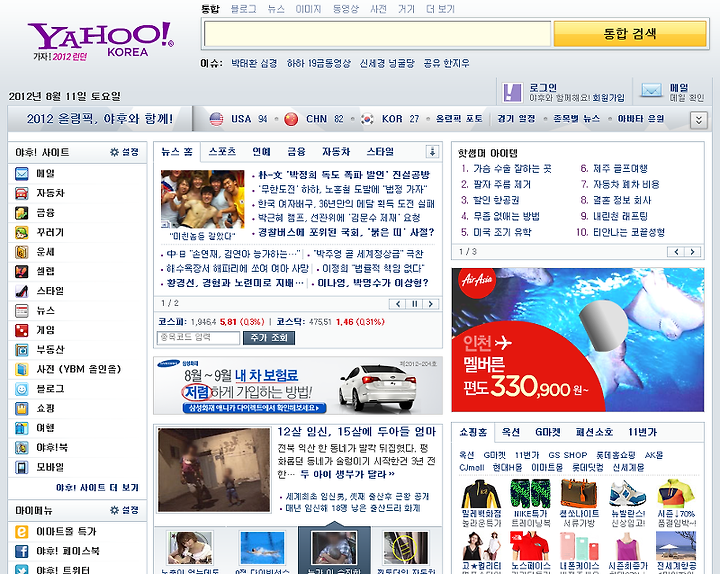
Task: Click the China flag icon in Olympics bar
Action: pyautogui.click(x=291, y=119)
